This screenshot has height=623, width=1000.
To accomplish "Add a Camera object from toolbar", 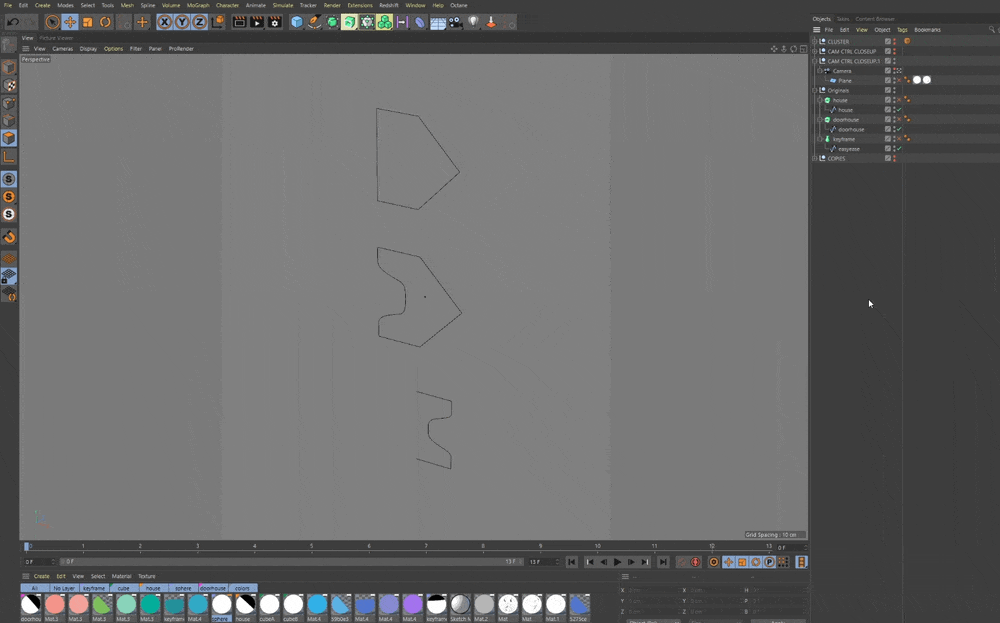I will [x=455, y=22].
